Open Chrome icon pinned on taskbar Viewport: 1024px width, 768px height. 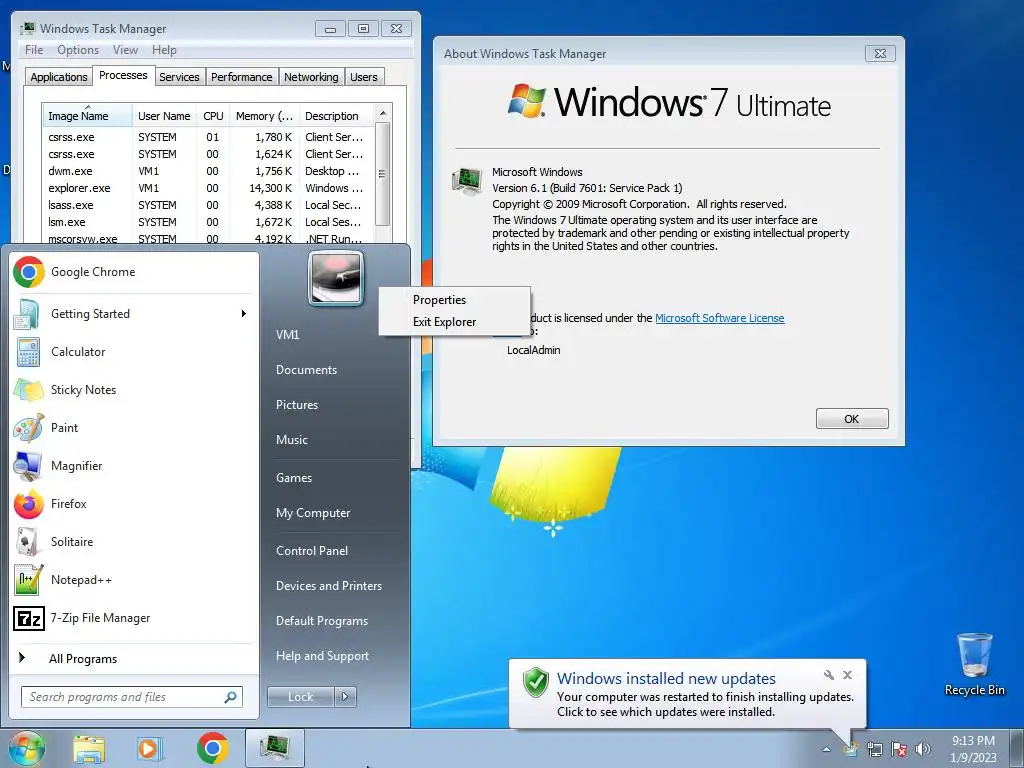pyautogui.click(x=212, y=748)
